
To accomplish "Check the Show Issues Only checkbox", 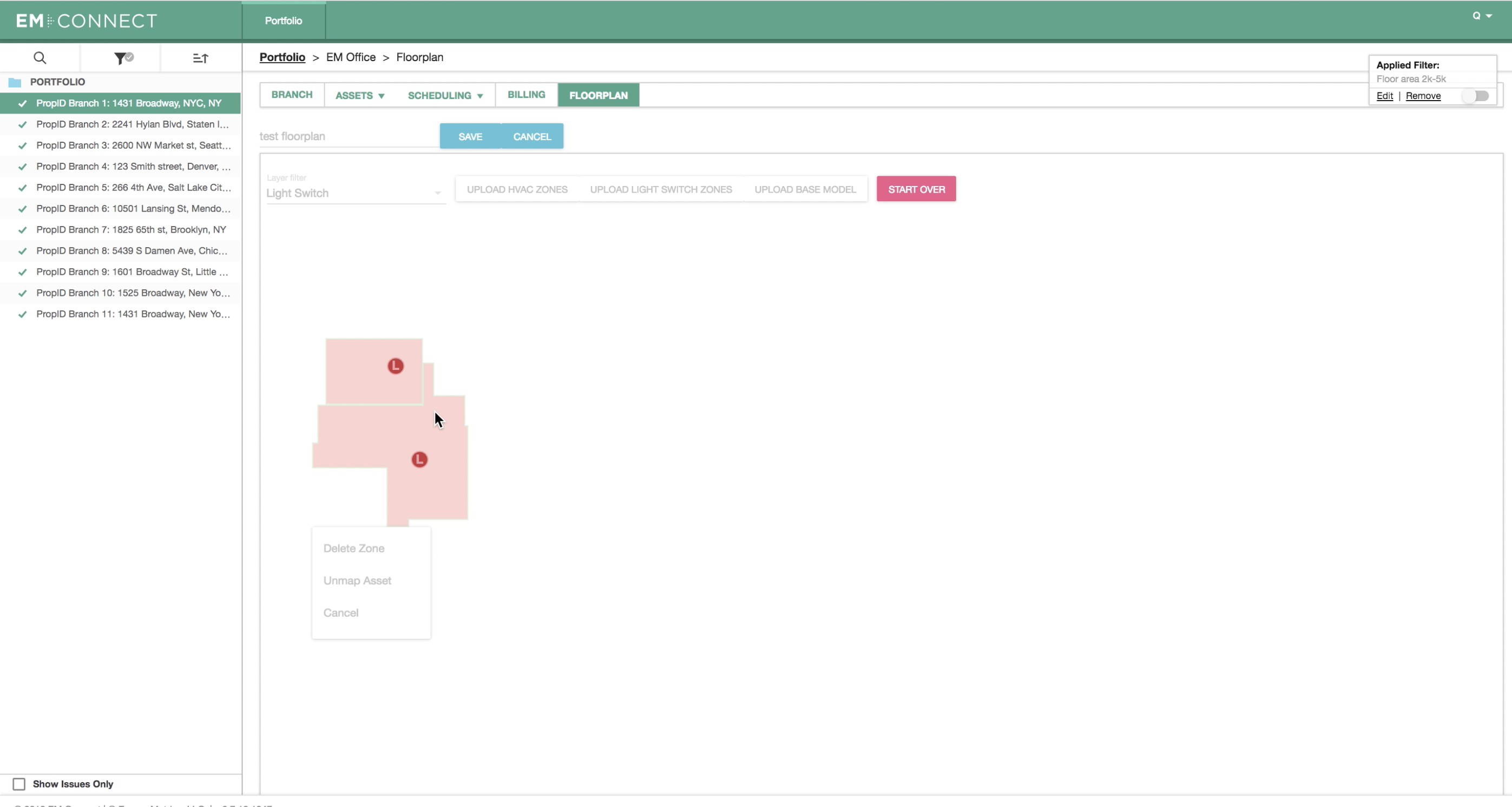I will pyautogui.click(x=19, y=784).
